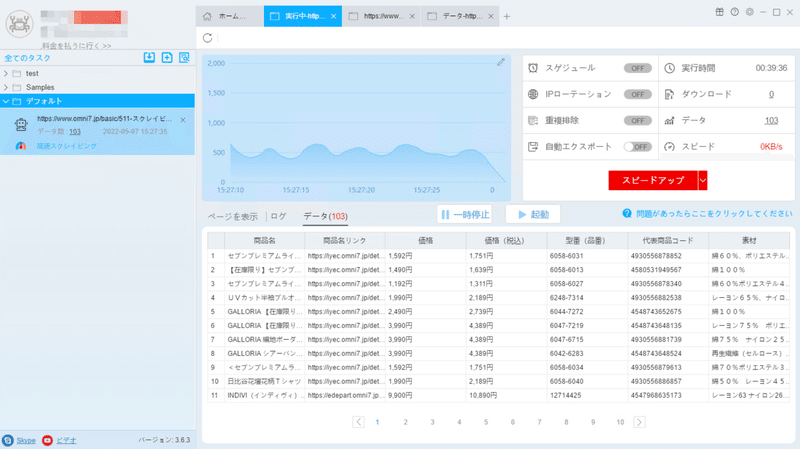Click the schedule alarm clock icon
800x449 pixels.
[x=533, y=68]
